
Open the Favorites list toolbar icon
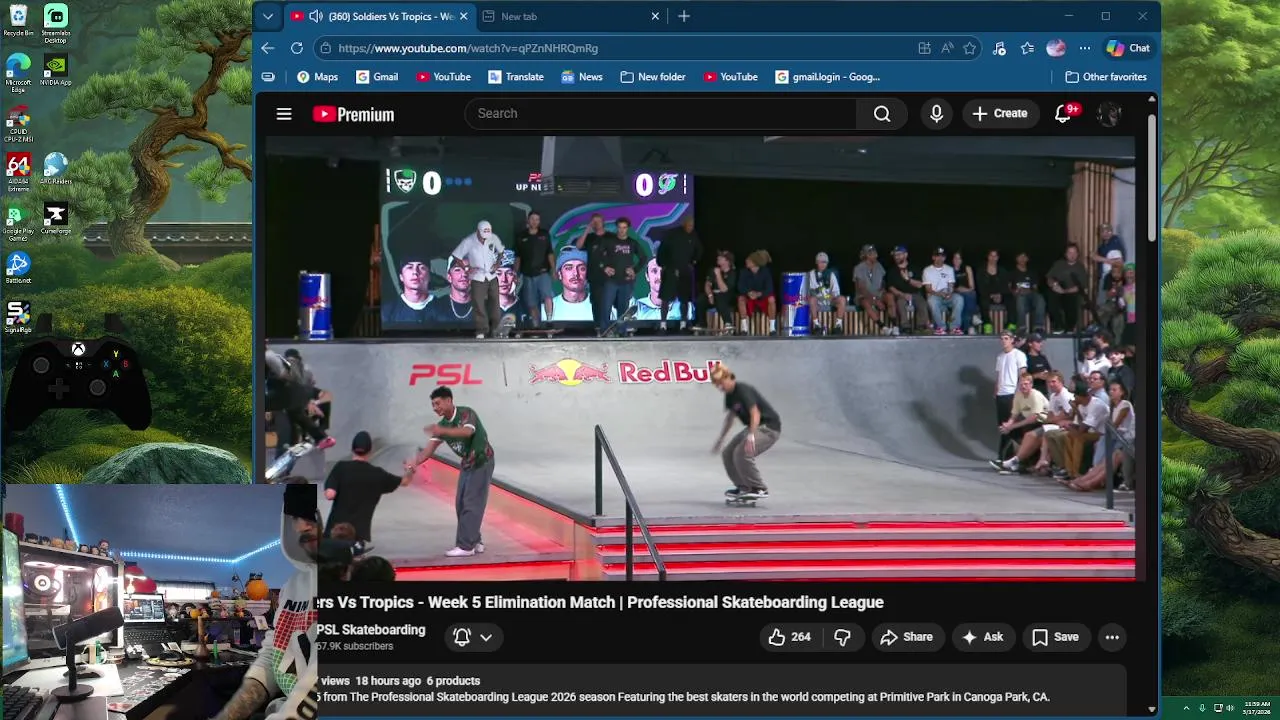point(1027,48)
